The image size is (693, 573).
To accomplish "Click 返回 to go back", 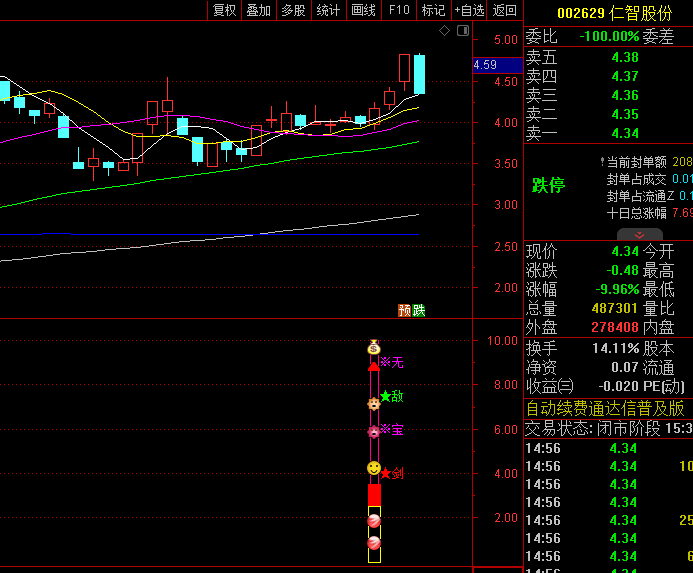I will coord(505,10).
